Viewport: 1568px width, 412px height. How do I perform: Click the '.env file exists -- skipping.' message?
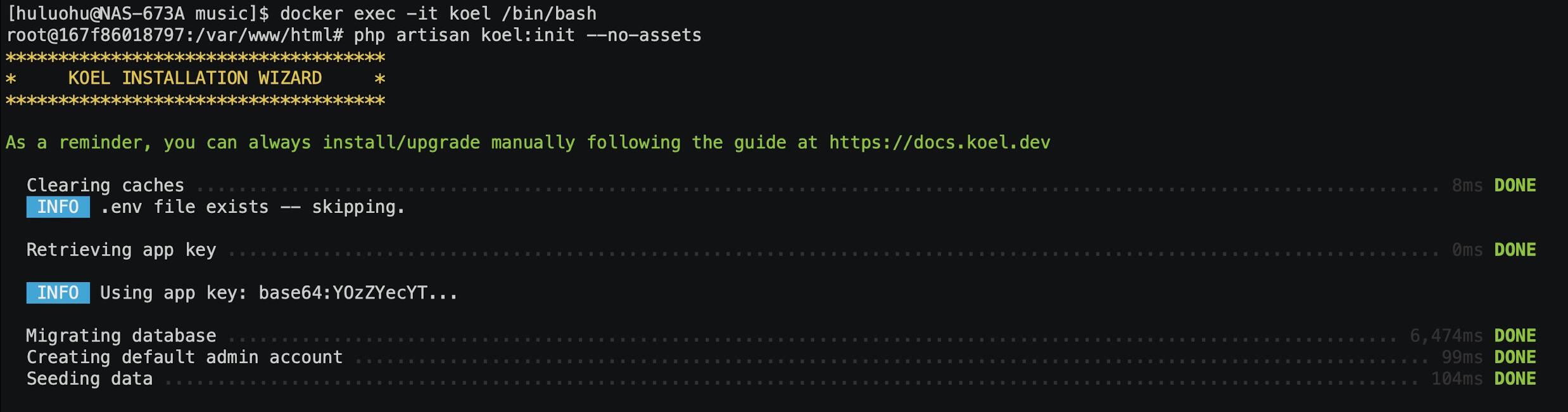(x=252, y=207)
